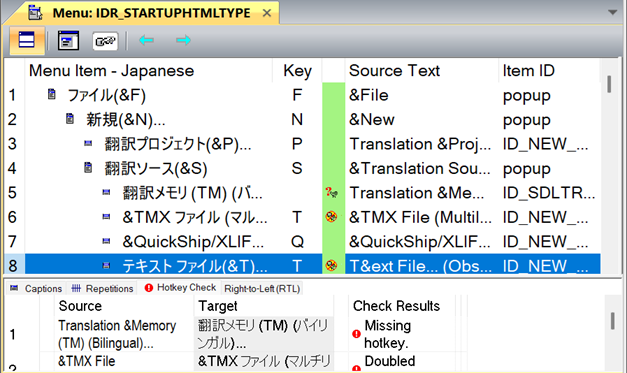Go forward with the right arrow

point(183,40)
